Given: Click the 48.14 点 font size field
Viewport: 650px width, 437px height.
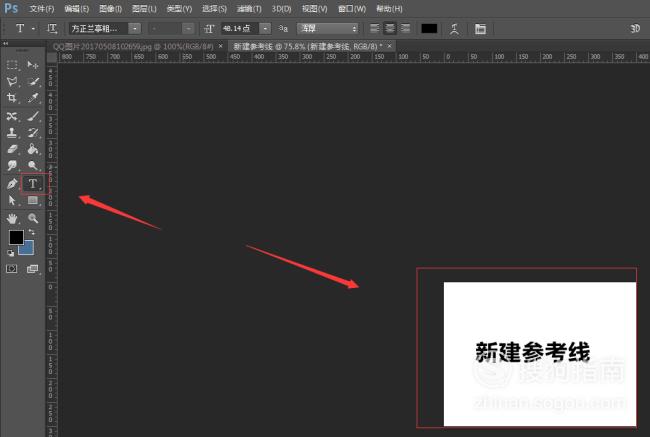Looking at the screenshot, I should pyautogui.click(x=240, y=29).
